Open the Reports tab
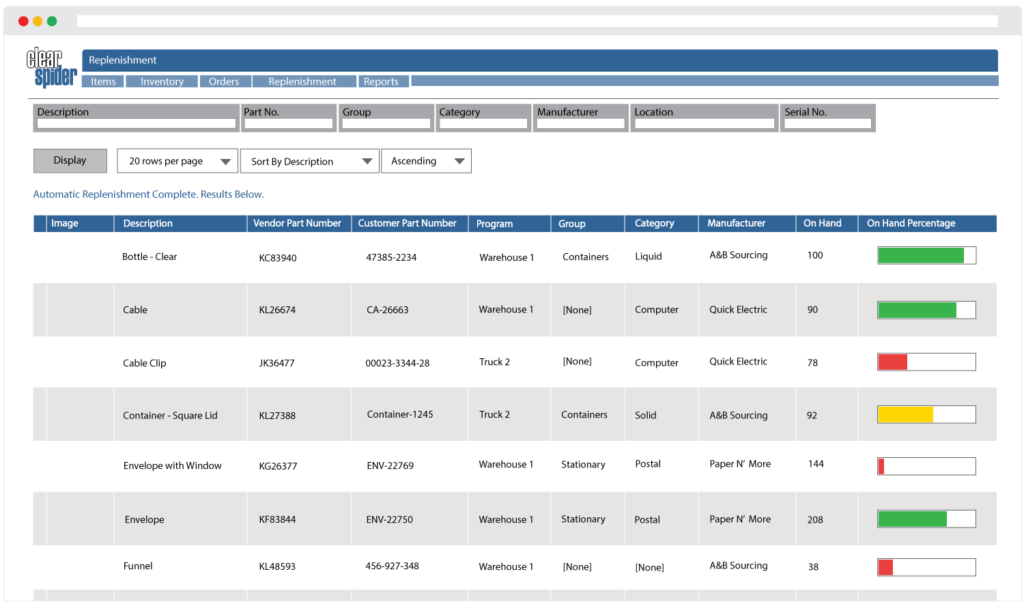This screenshot has height=606, width=1024. point(383,81)
